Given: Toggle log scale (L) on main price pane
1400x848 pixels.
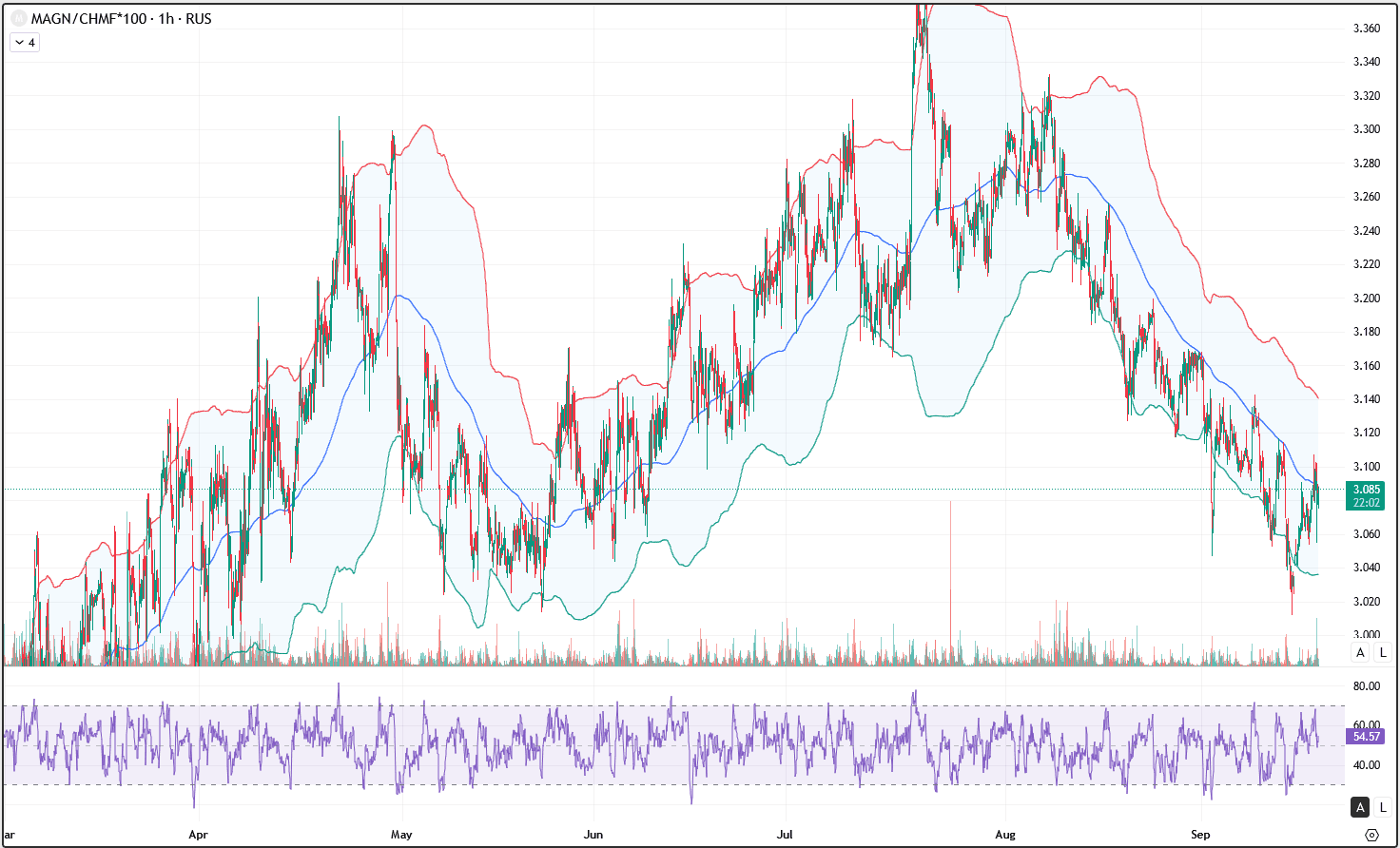Looking at the screenshot, I should tap(1383, 652).
